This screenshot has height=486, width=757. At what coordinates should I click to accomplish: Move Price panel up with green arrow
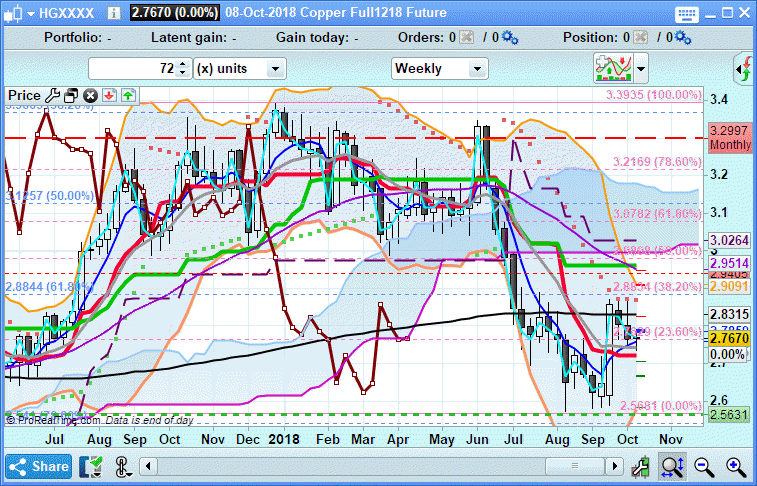coord(128,96)
